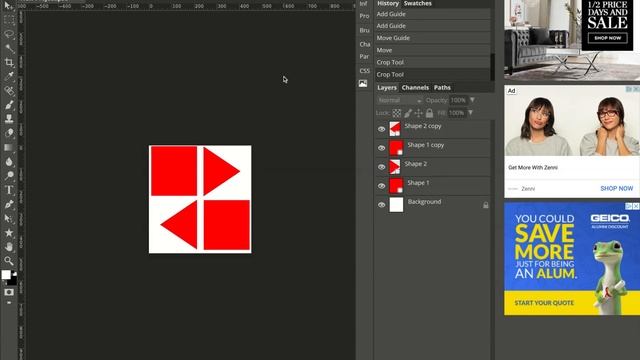
Task: Click the Fill 100% value field
Action: pos(456,113)
